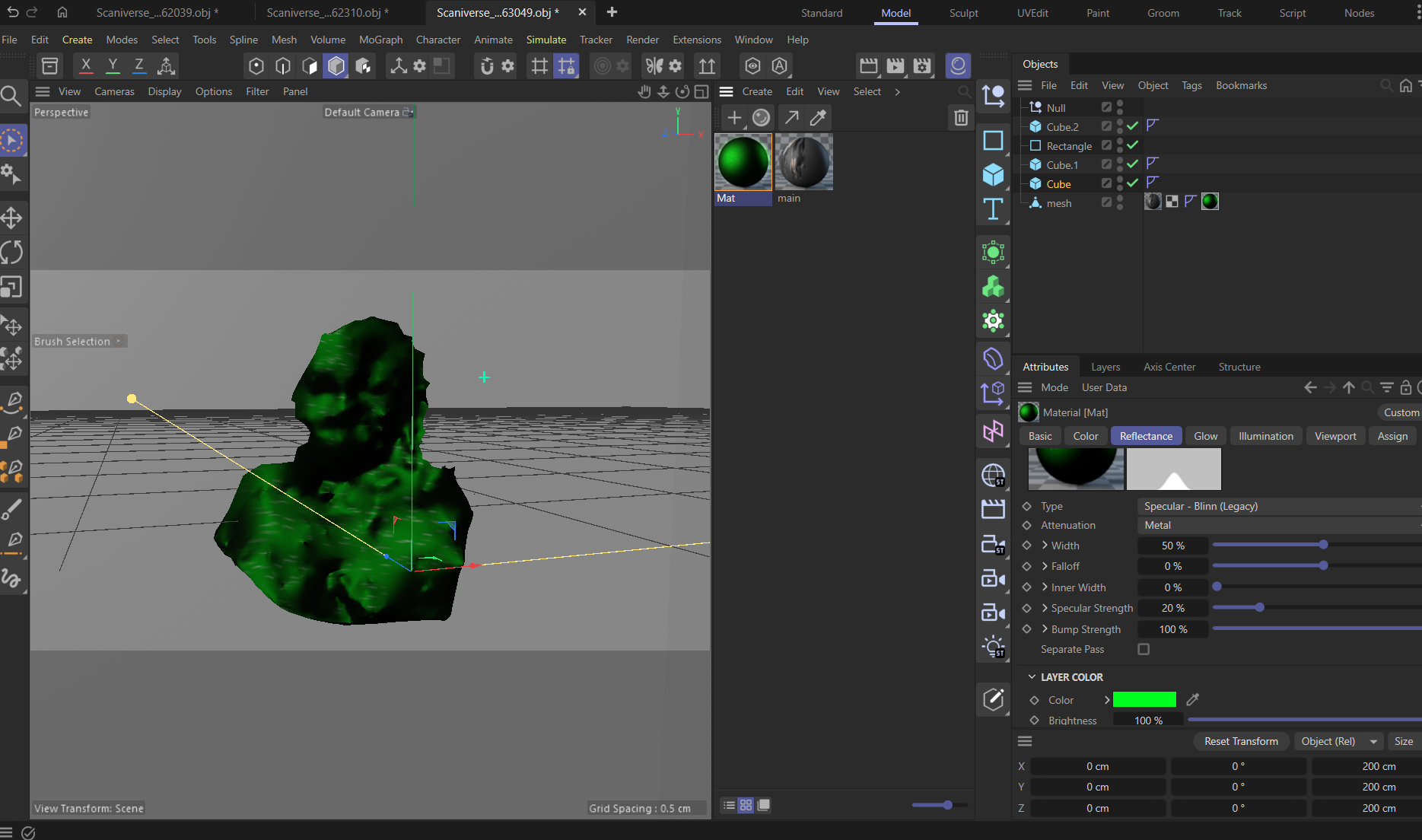1422x840 pixels.
Task: Click the Reset Transform button
Action: click(1240, 741)
